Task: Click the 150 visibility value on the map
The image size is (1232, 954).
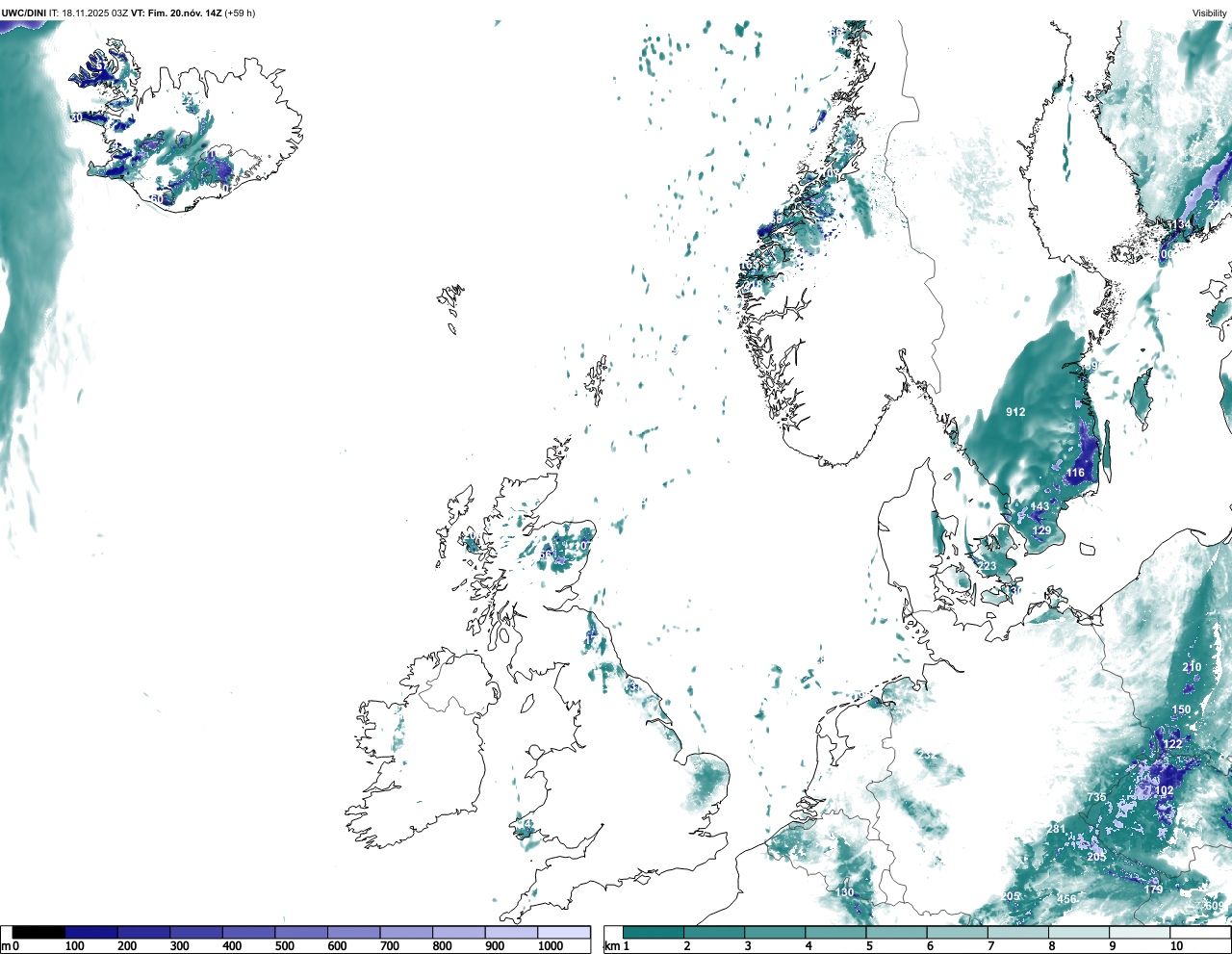Action: pyautogui.click(x=1181, y=710)
